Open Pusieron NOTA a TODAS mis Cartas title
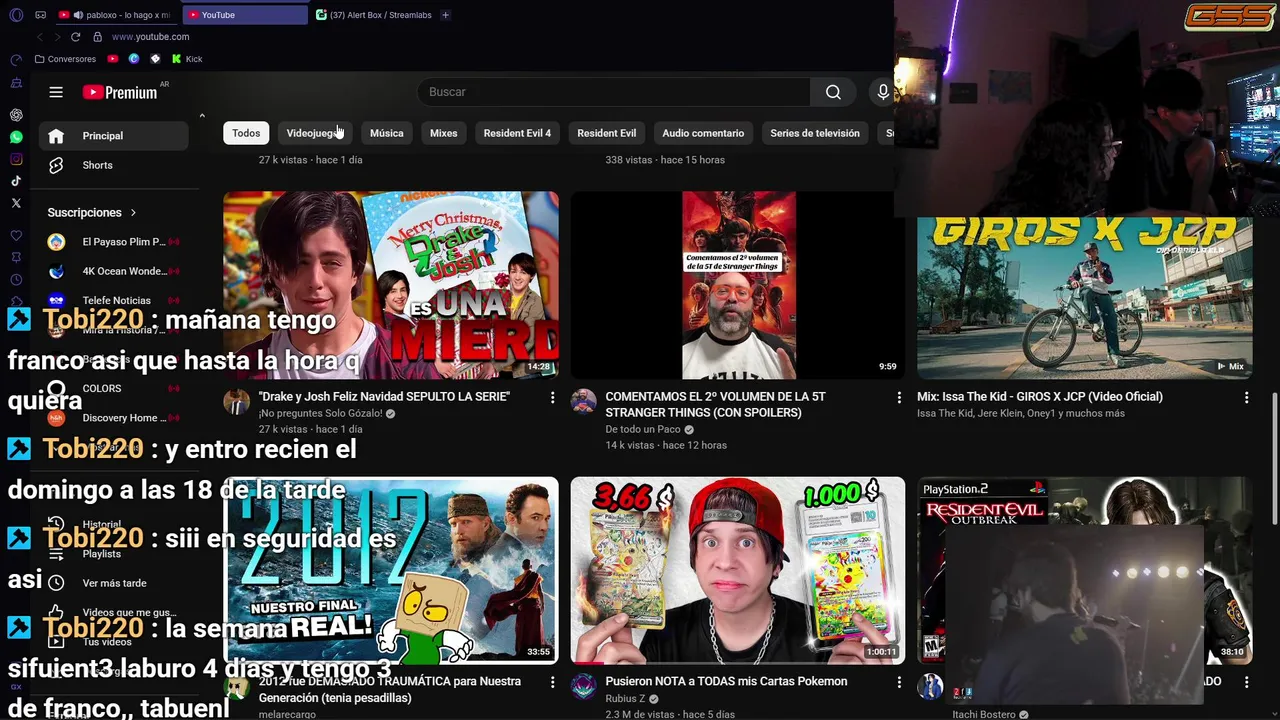This screenshot has width=1280, height=720. (x=726, y=681)
